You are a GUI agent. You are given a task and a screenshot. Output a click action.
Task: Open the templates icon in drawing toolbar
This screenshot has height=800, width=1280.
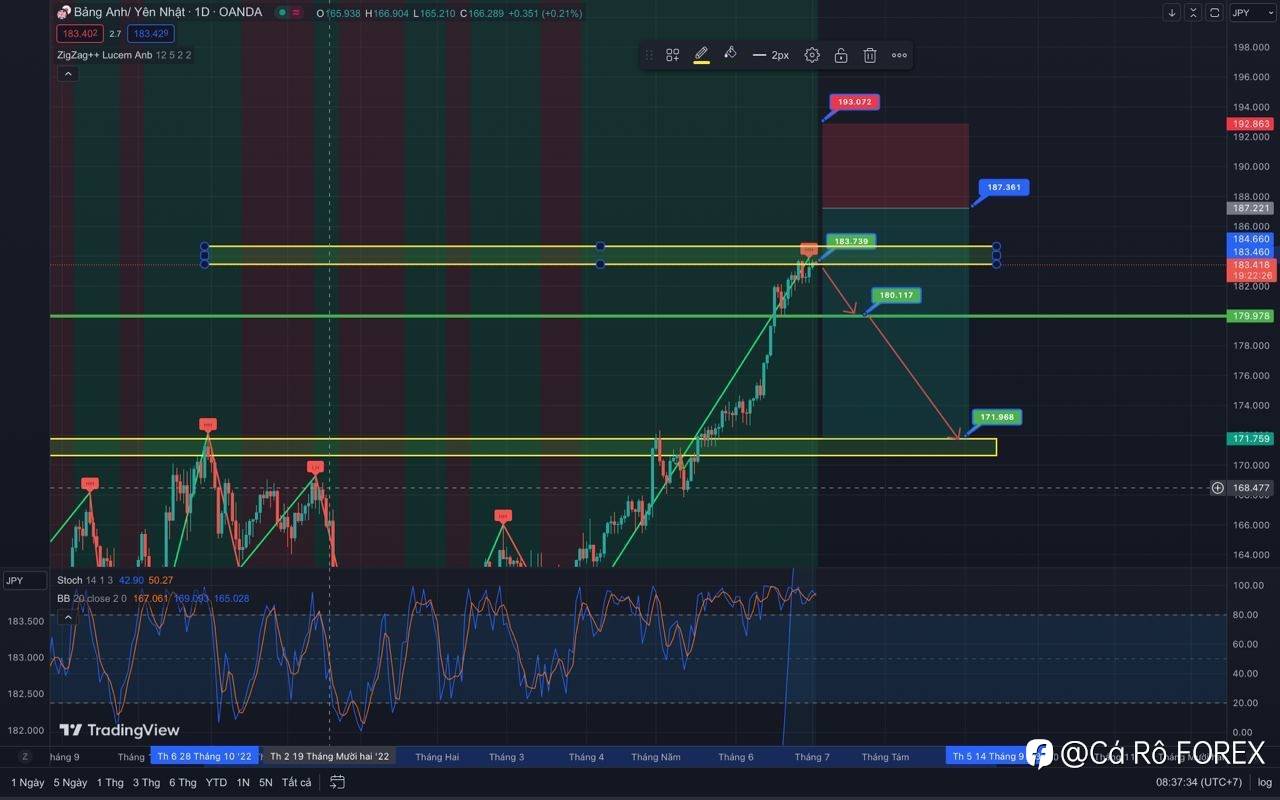pyautogui.click(x=673, y=55)
